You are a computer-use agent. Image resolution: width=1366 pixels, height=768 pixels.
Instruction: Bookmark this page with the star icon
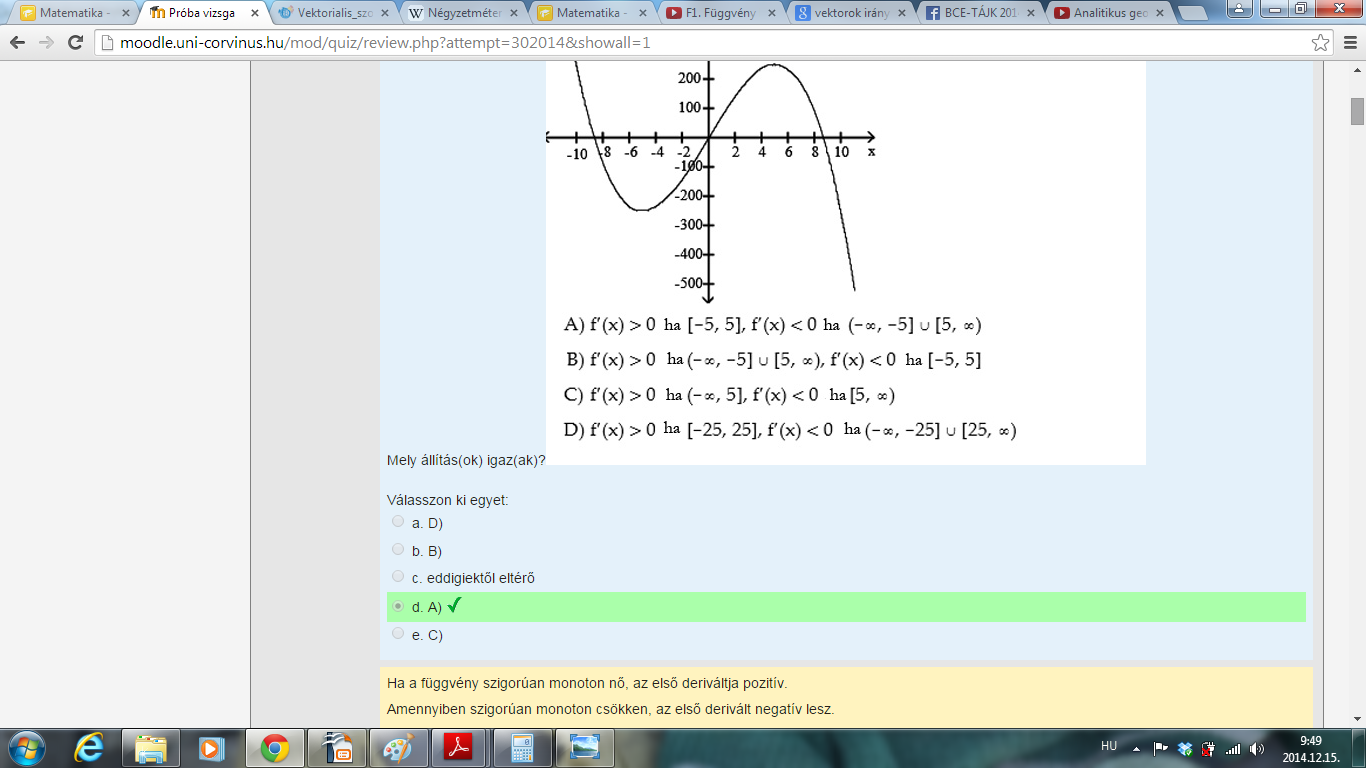pos(1320,43)
